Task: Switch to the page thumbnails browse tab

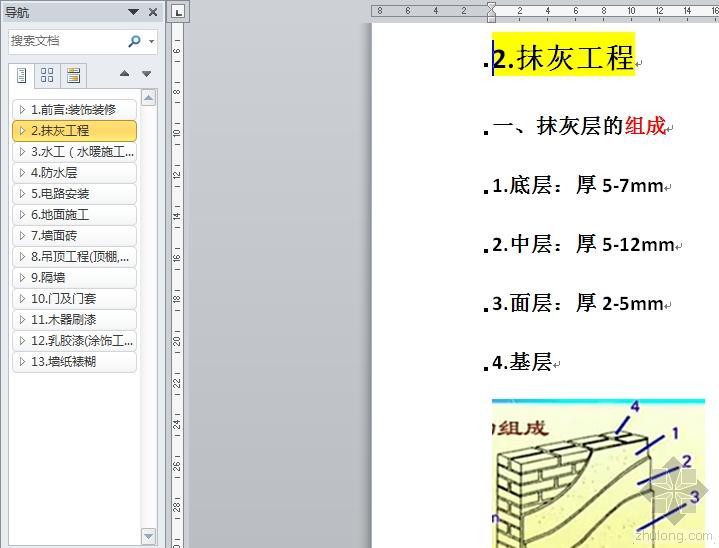Action: click(x=47, y=75)
